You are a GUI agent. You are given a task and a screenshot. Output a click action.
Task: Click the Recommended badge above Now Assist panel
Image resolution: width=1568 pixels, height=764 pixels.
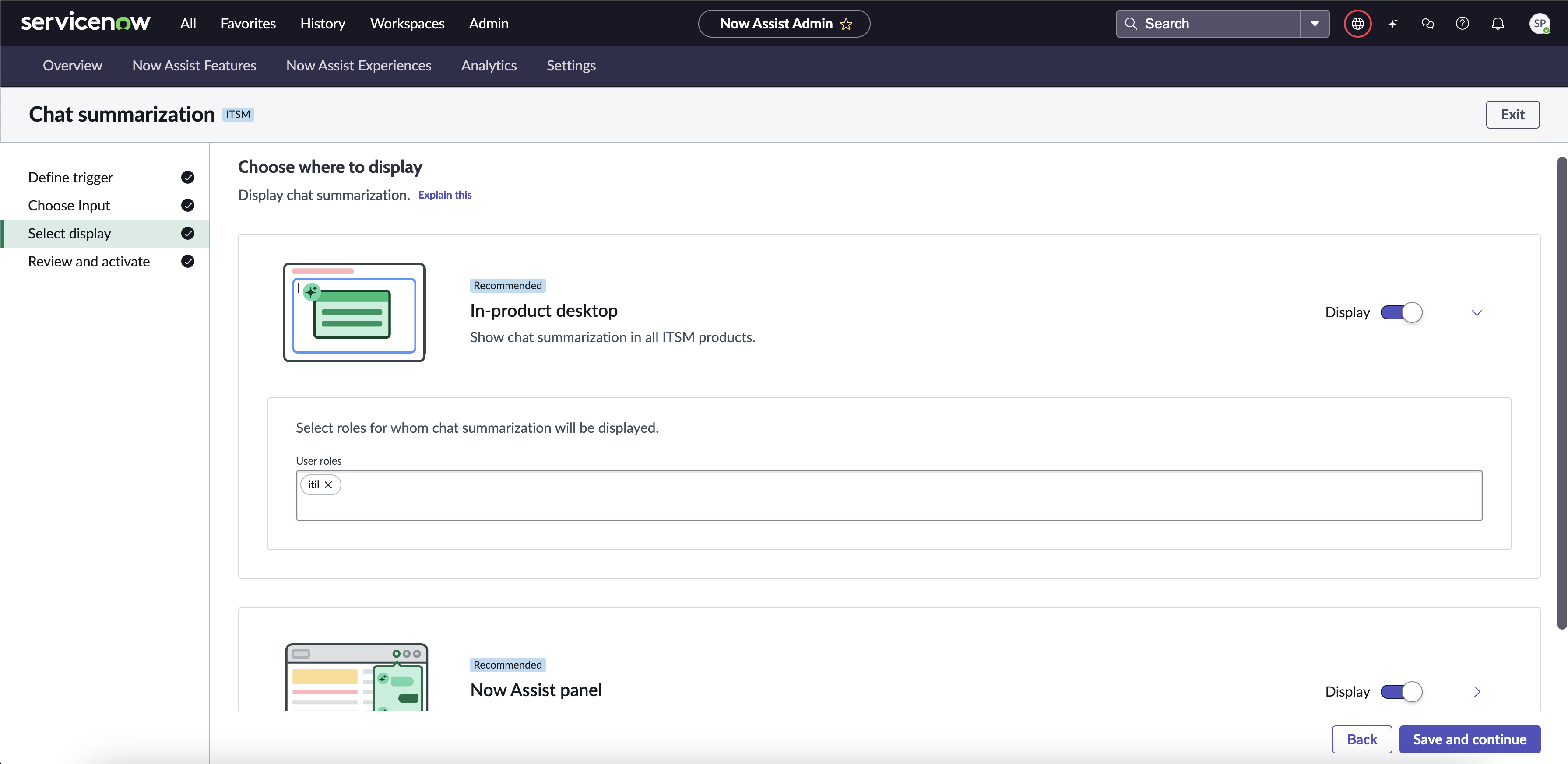508,665
